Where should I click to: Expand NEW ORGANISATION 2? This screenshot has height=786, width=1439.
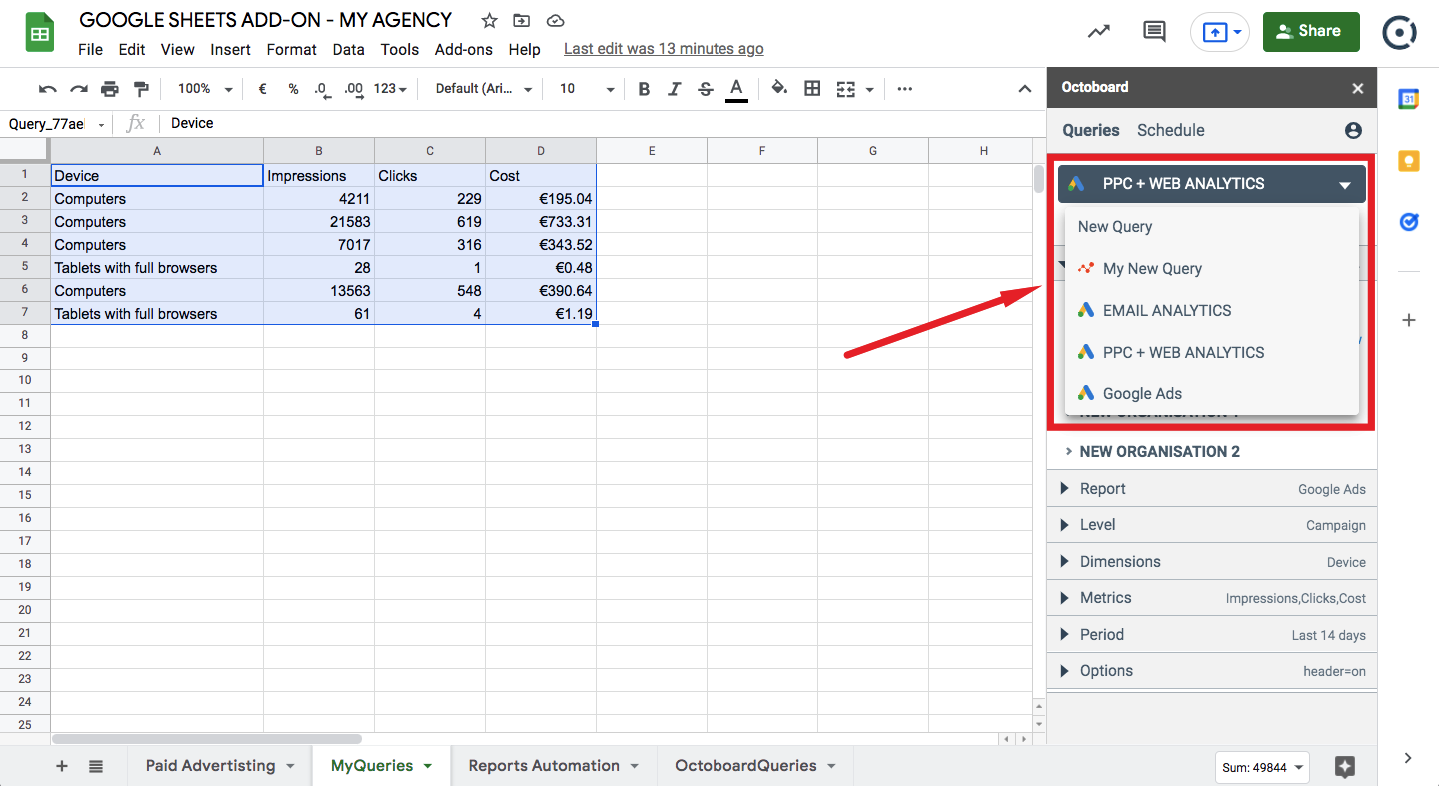[x=1212, y=452]
